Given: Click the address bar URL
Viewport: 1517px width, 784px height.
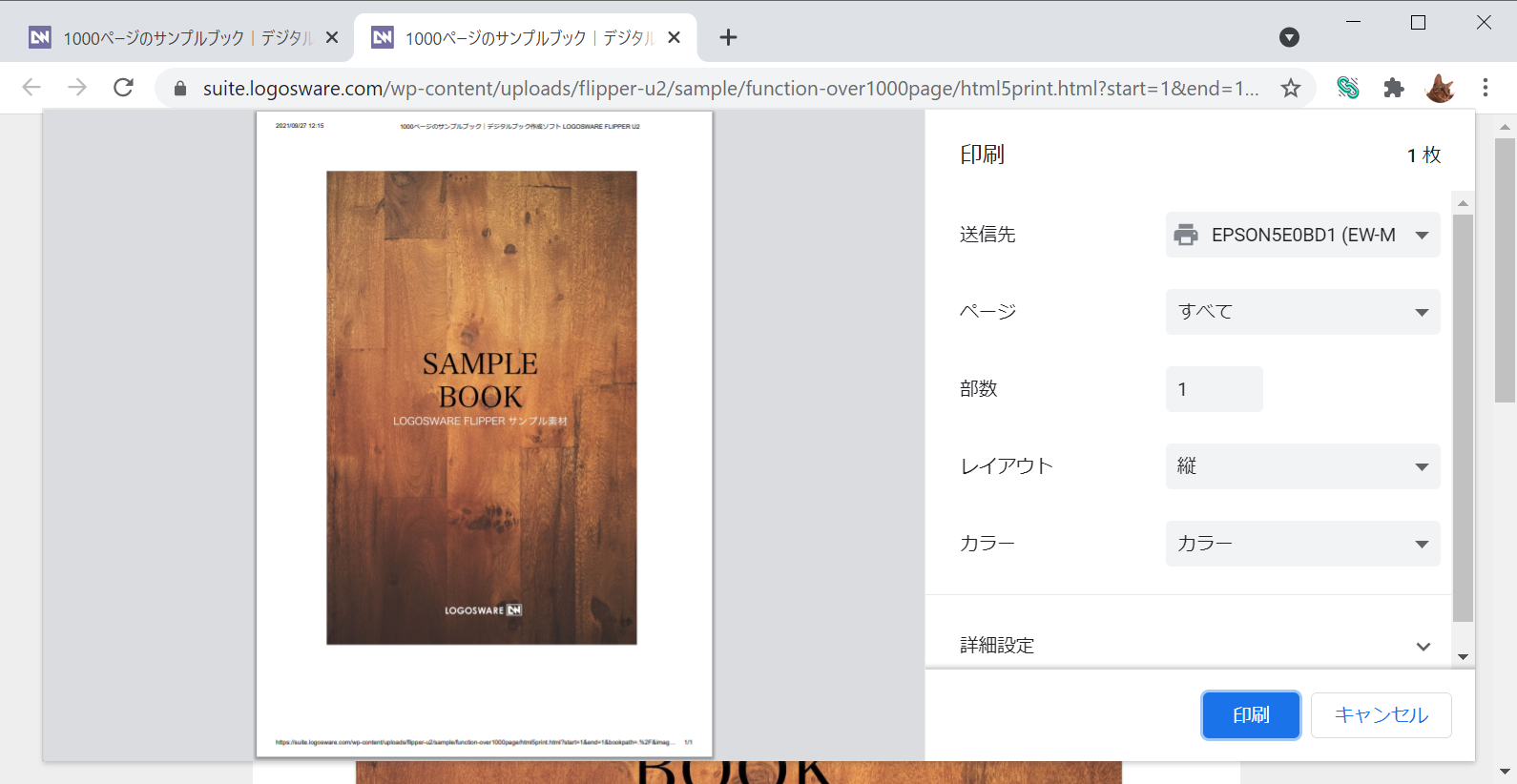Looking at the screenshot, I should click(731, 89).
